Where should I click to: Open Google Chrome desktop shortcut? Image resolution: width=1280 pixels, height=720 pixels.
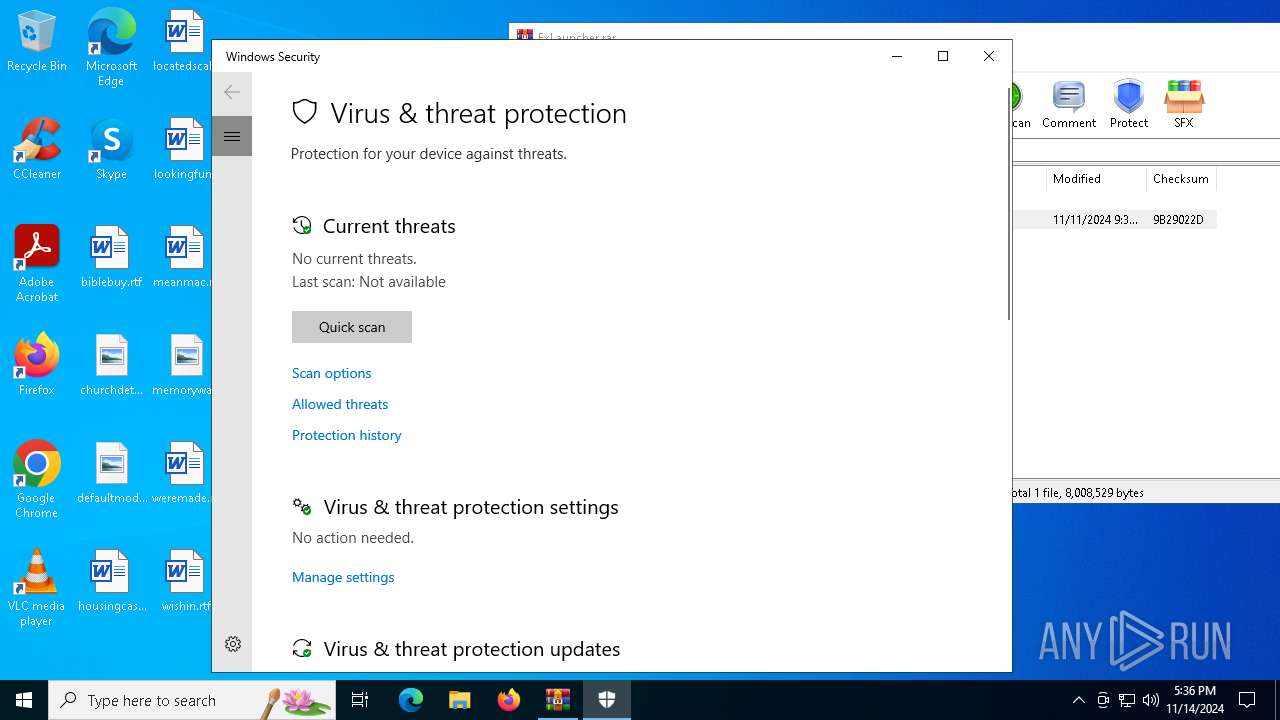pos(37,480)
